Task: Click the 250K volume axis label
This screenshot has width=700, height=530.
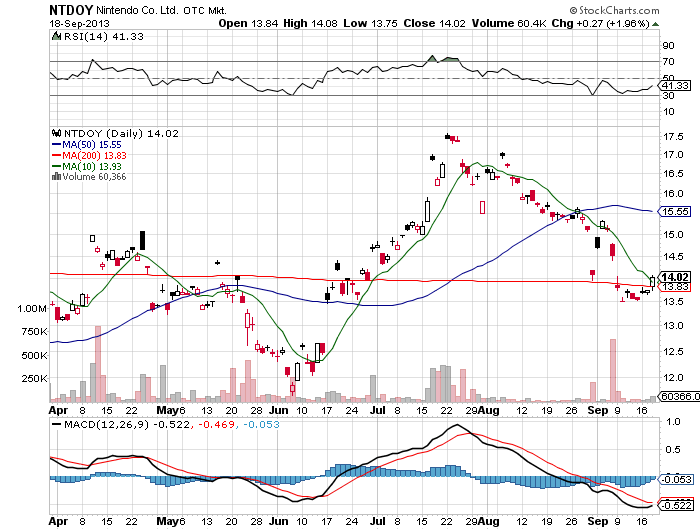Action: tap(34, 379)
